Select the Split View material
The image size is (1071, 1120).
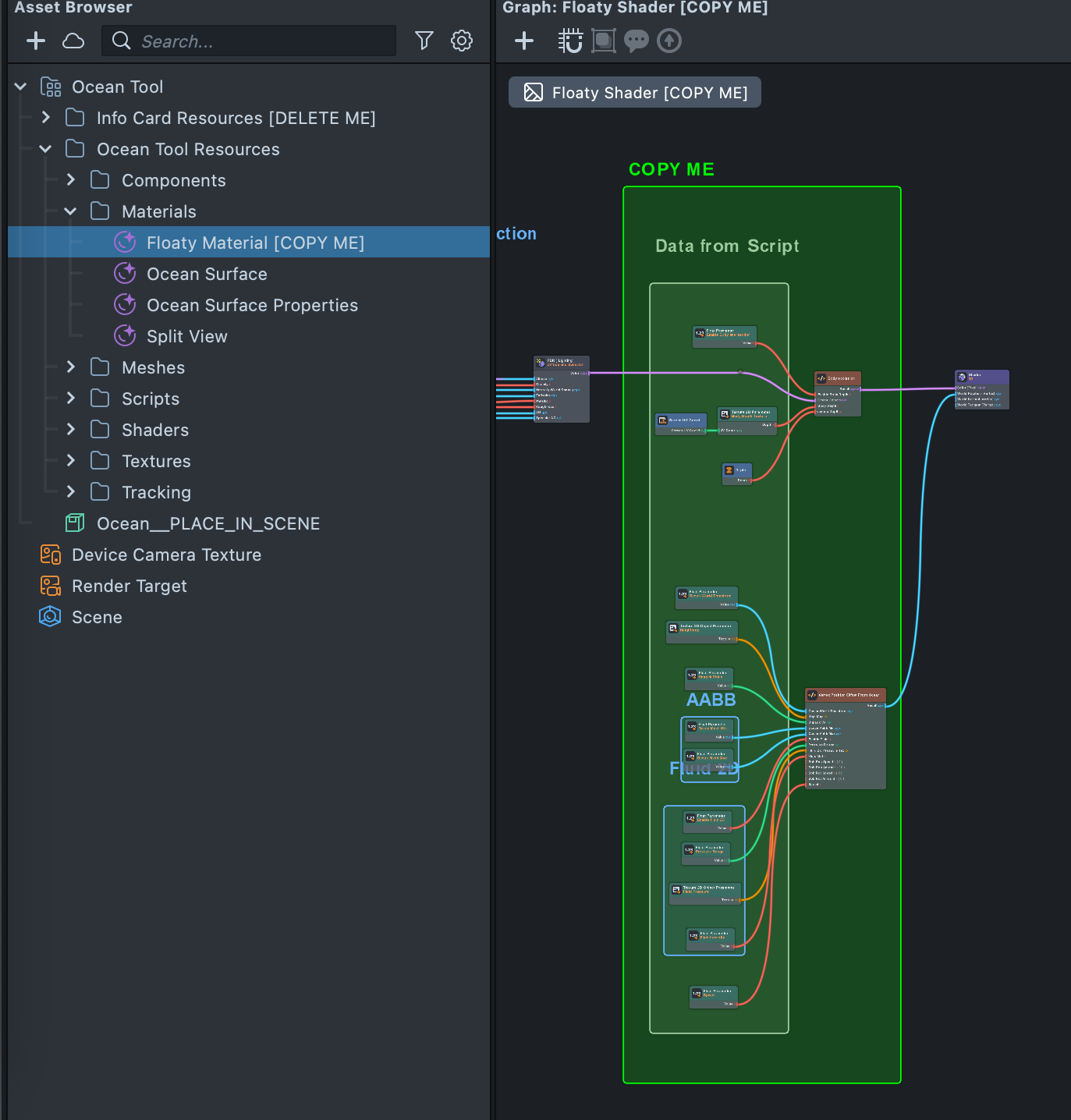(x=186, y=336)
